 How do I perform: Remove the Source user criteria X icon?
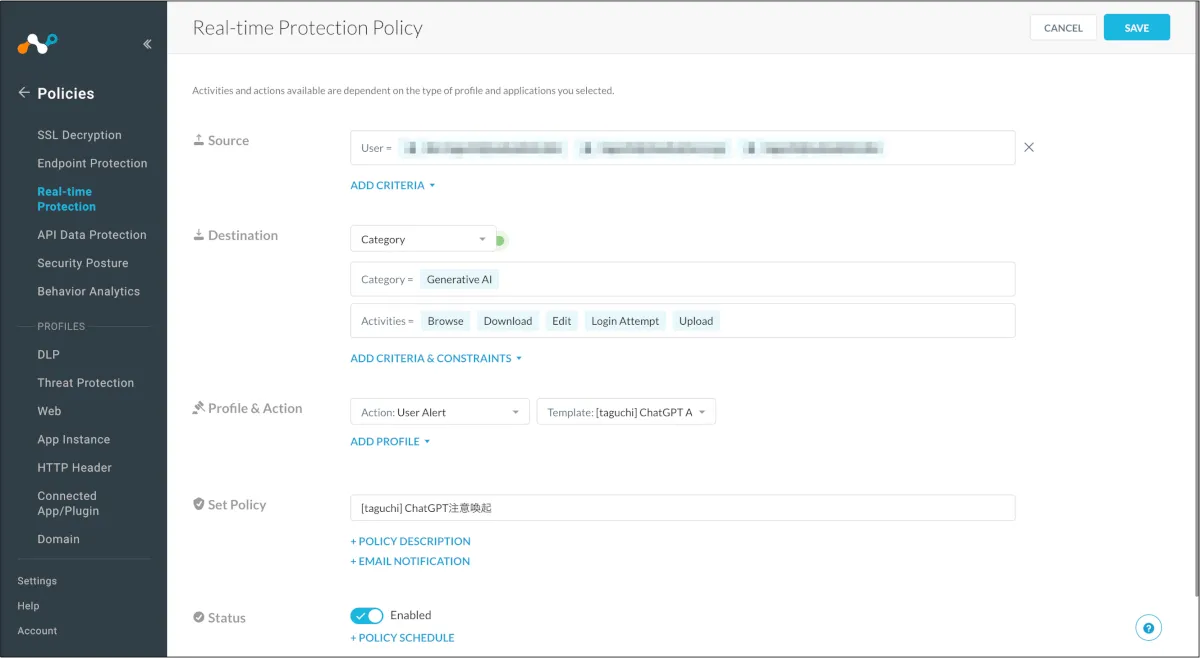coord(1029,147)
